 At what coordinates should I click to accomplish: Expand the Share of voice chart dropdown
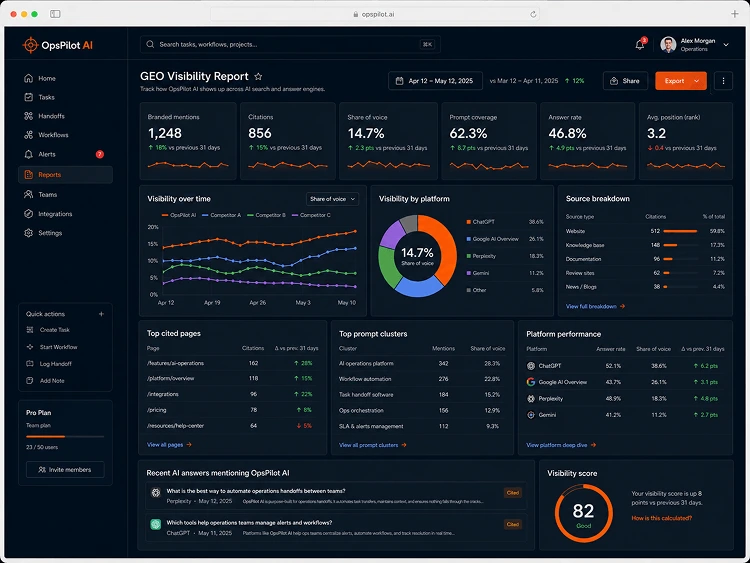click(332, 199)
